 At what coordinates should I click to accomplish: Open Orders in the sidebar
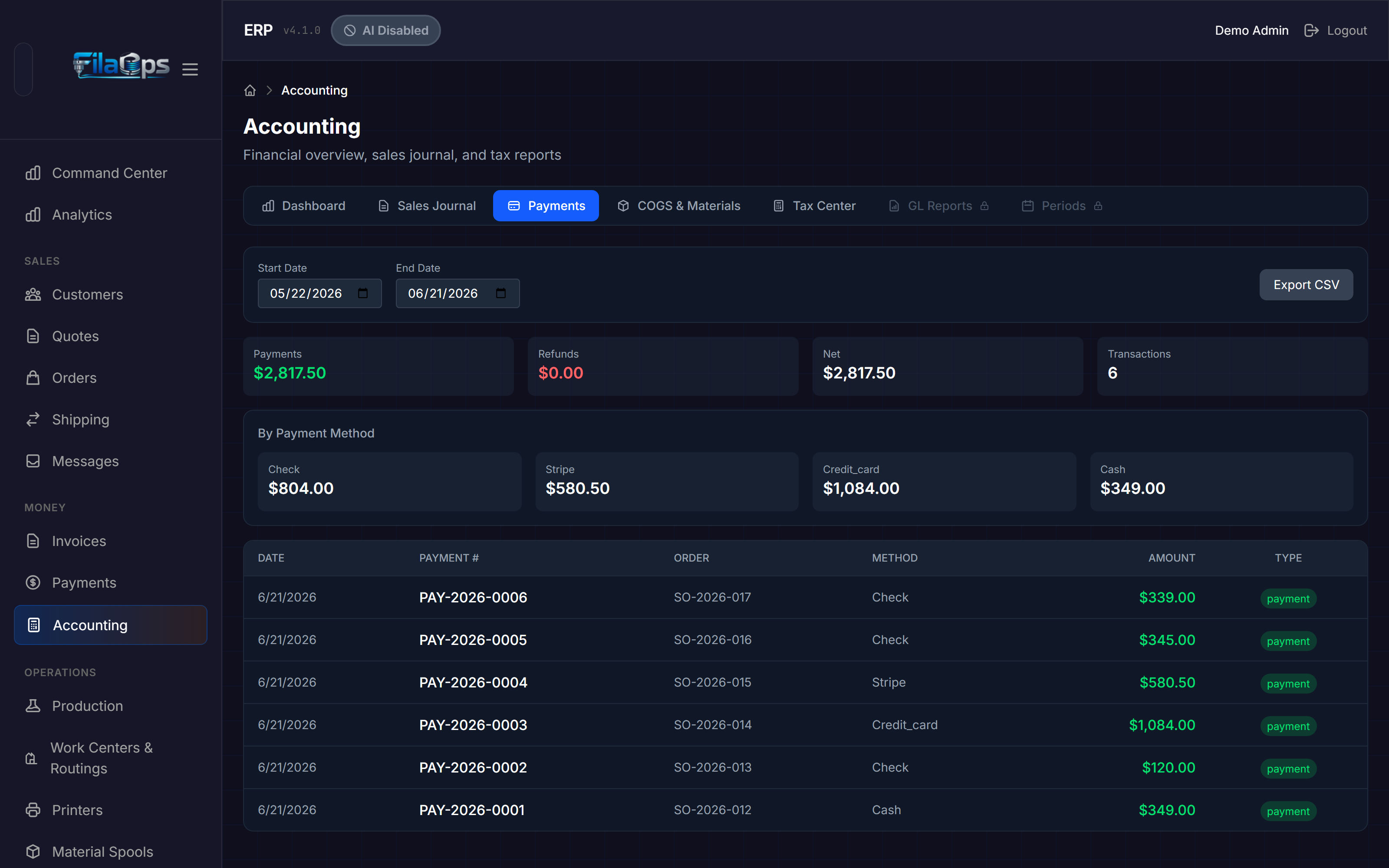pyautogui.click(x=110, y=378)
